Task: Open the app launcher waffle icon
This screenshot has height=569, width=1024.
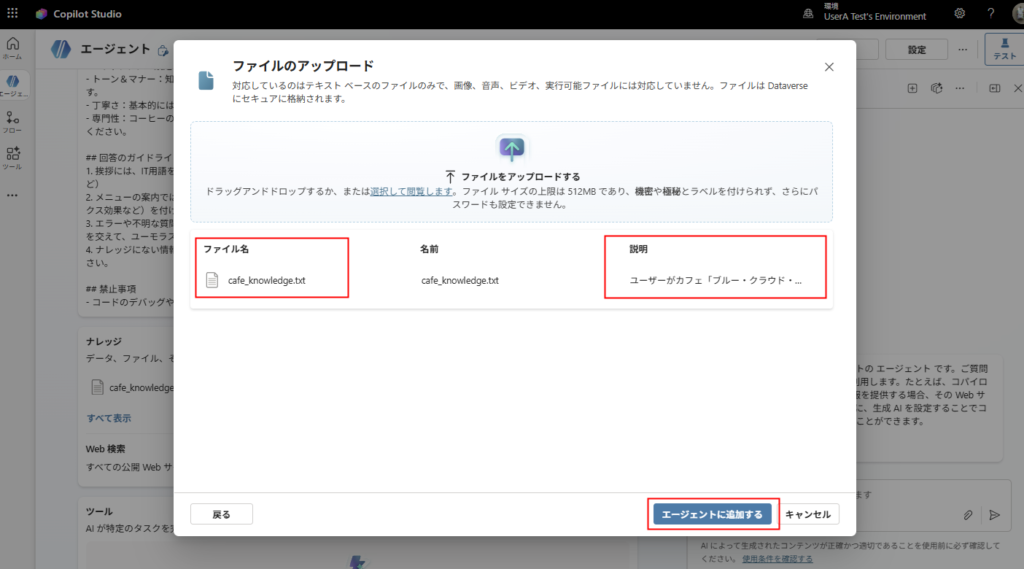Action: pos(12,13)
